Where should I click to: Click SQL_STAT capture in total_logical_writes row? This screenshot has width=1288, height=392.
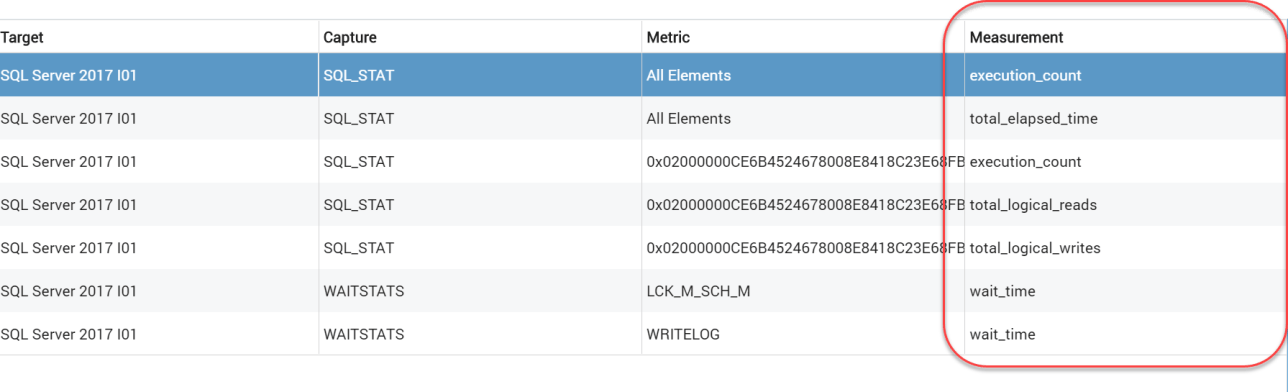coord(359,248)
